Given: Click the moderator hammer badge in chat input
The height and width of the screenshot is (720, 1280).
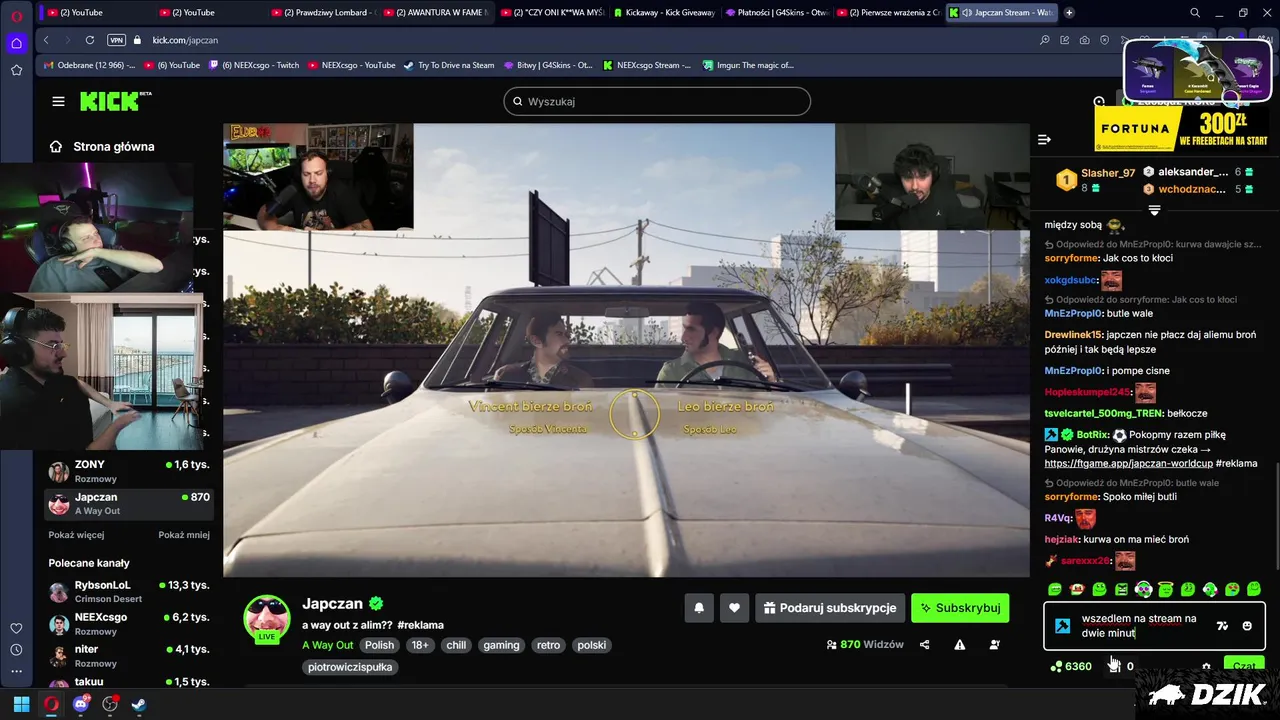Looking at the screenshot, I should (1063, 626).
